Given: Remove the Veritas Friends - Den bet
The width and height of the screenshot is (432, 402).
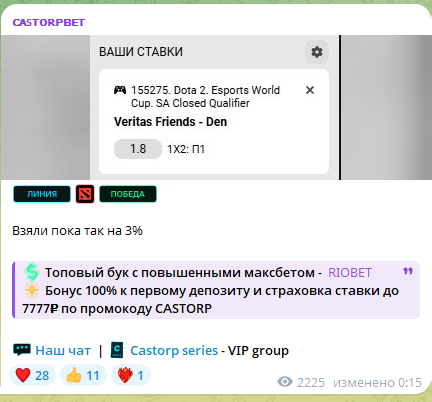Looking at the screenshot, I should point(310,90).
